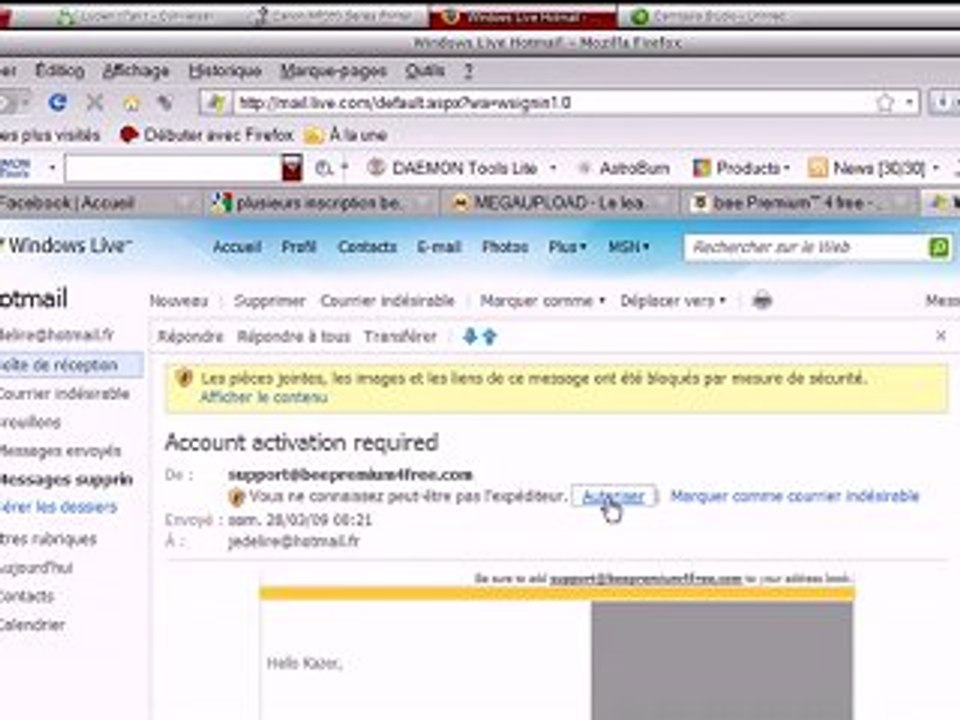The width and height of the screenshot is (960, 720).
Task: Open the Débuter avec Firefox bookmark
Action: 207,135
